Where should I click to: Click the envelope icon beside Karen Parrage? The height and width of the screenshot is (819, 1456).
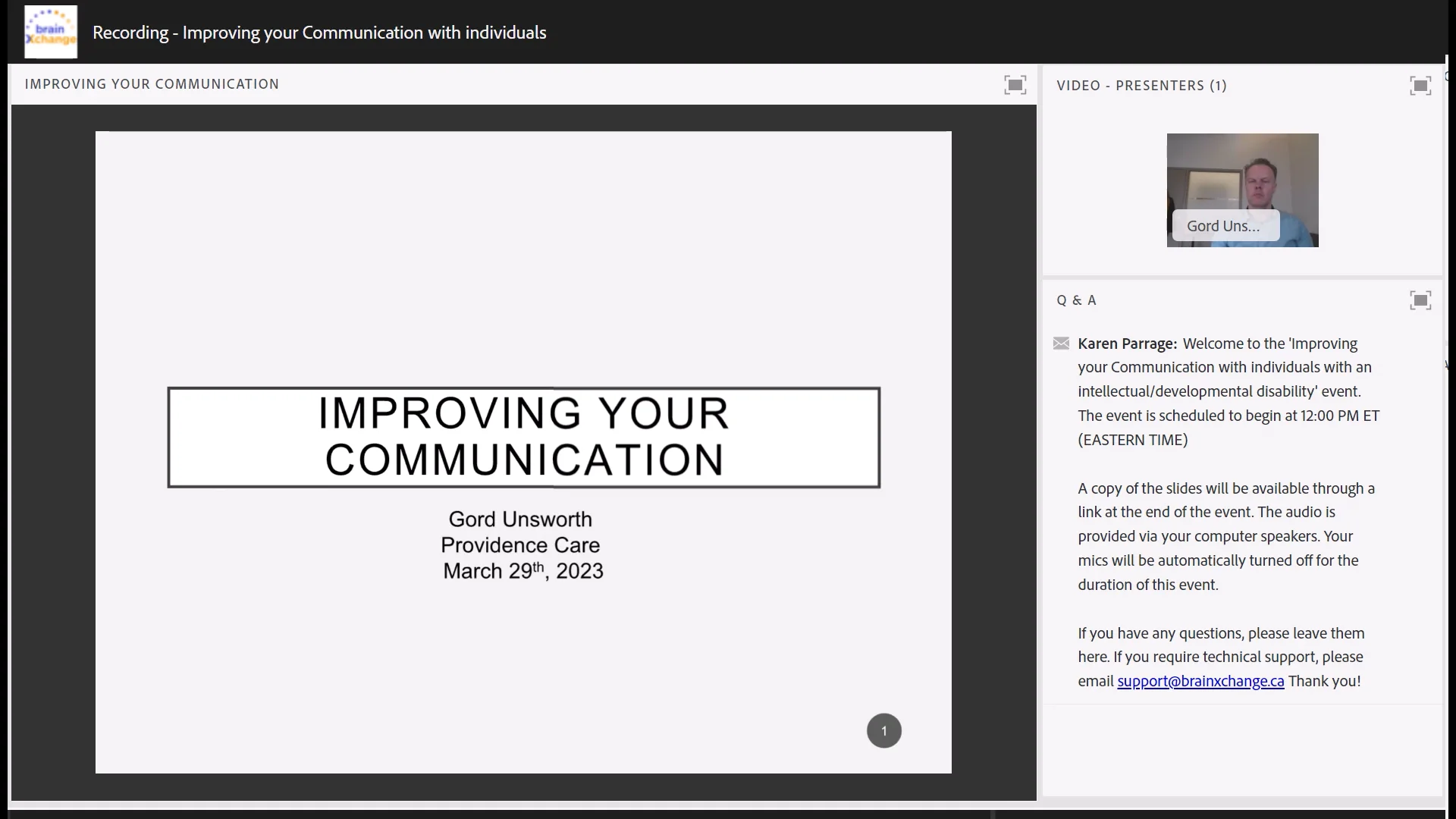coord(1062,343)
